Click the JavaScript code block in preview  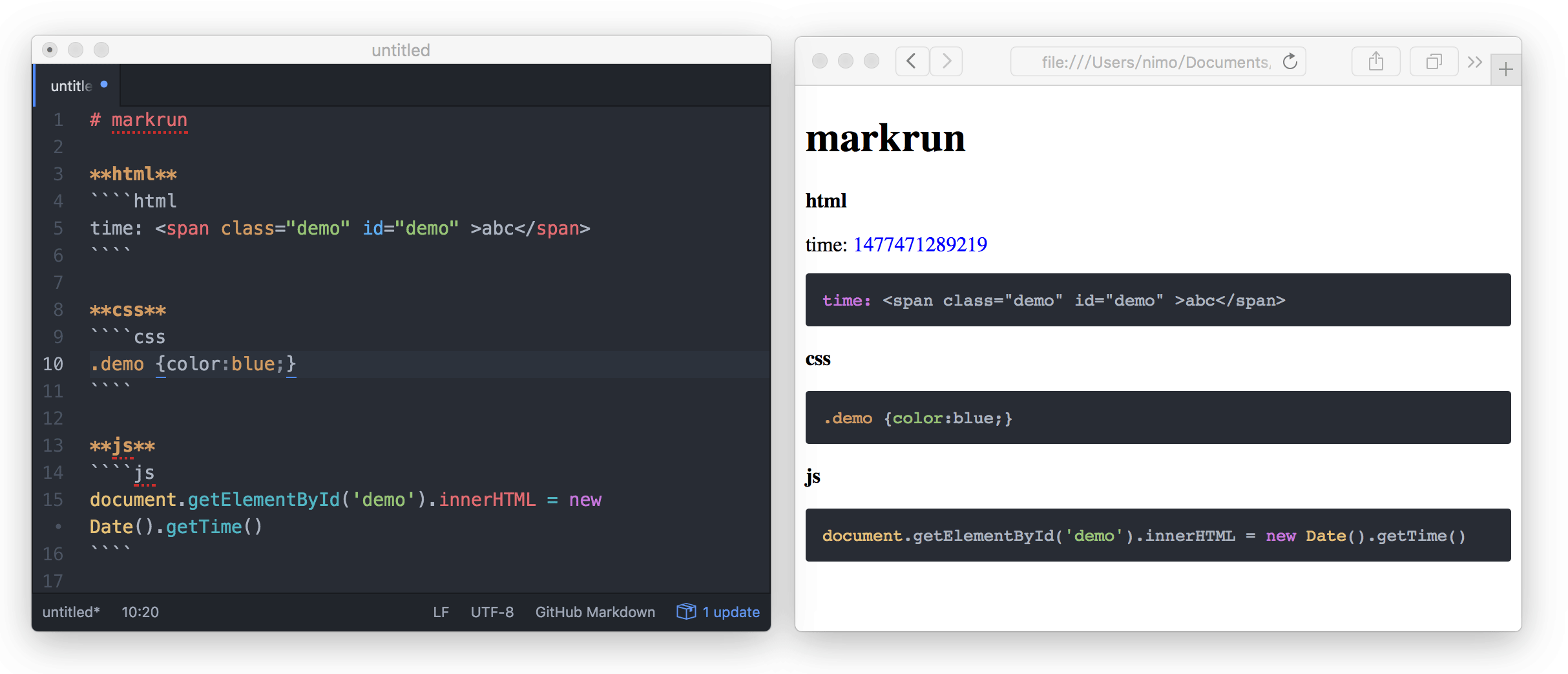coord(1158,535)
